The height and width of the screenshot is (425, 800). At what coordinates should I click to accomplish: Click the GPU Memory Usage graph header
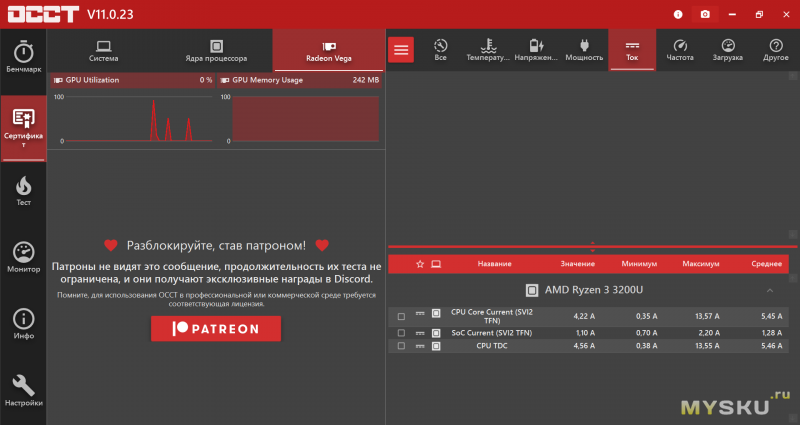tap(299, 80)
